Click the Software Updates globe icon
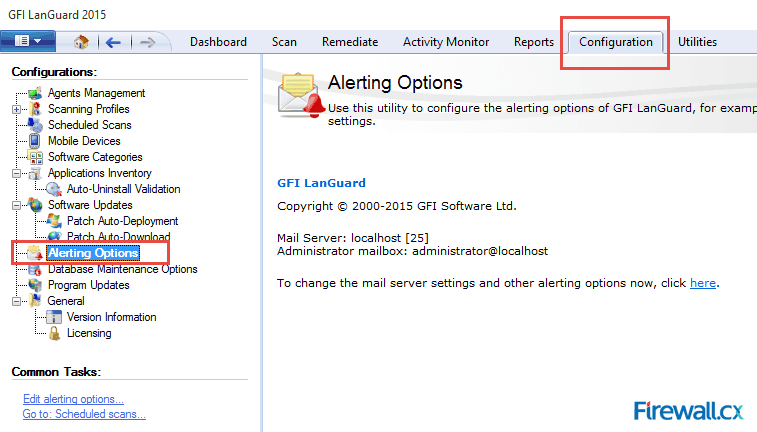Viewport: 757px width, 432px height. click(35, 205)
